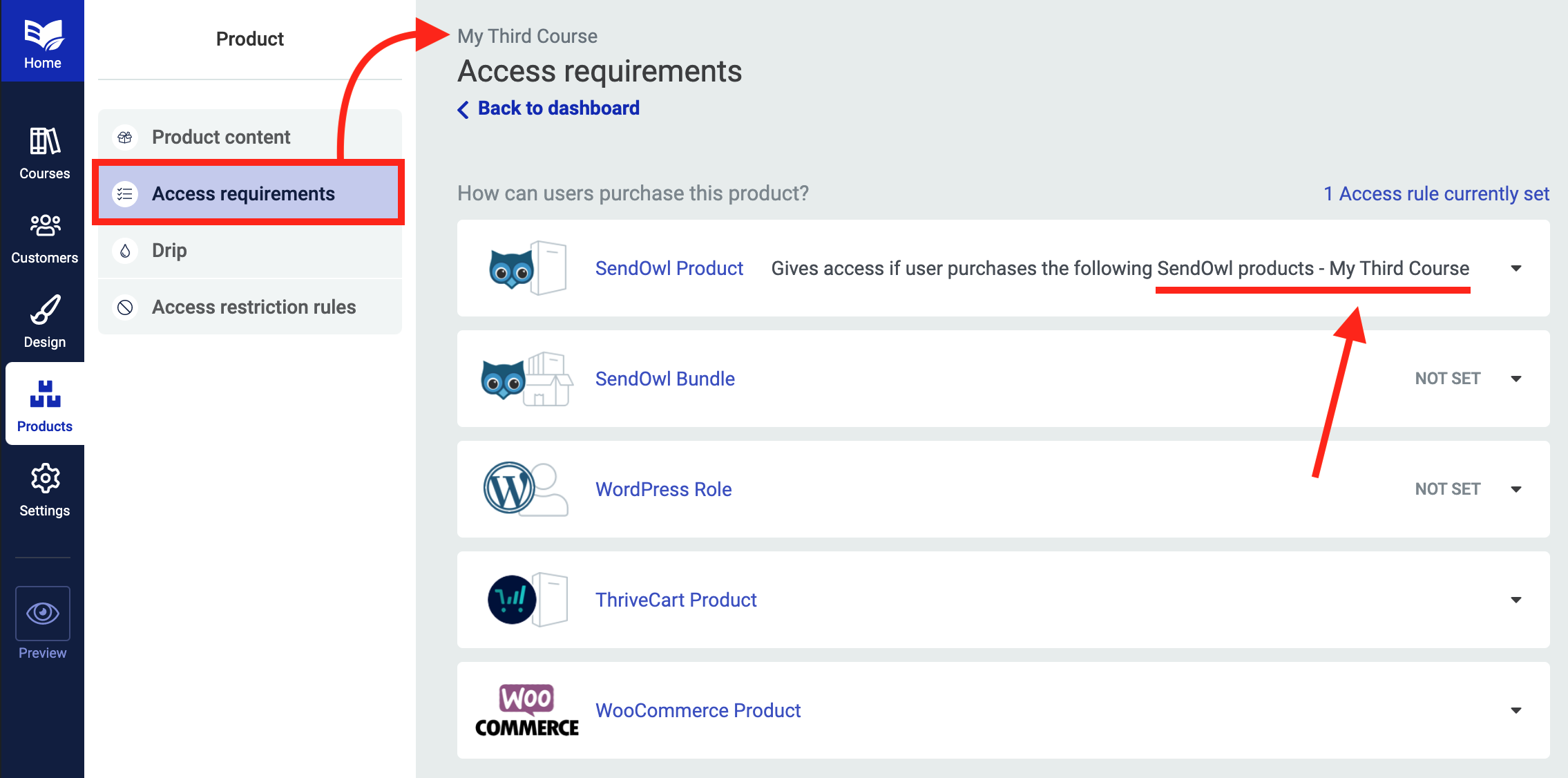The width and height of the screenshot is (1568, 778).
Task: Open the Customers people icon
Action: (45, 226)
